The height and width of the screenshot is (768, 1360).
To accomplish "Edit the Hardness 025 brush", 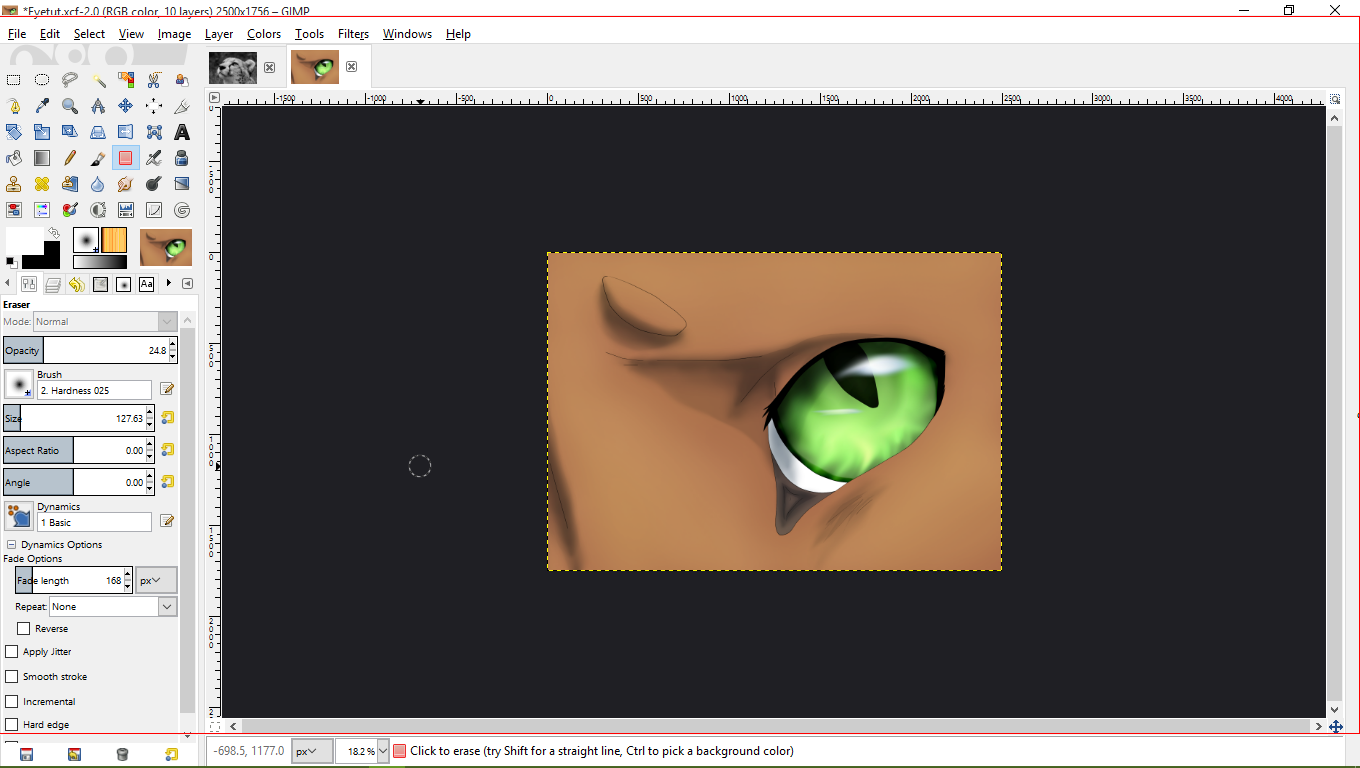I will [167, 389].
